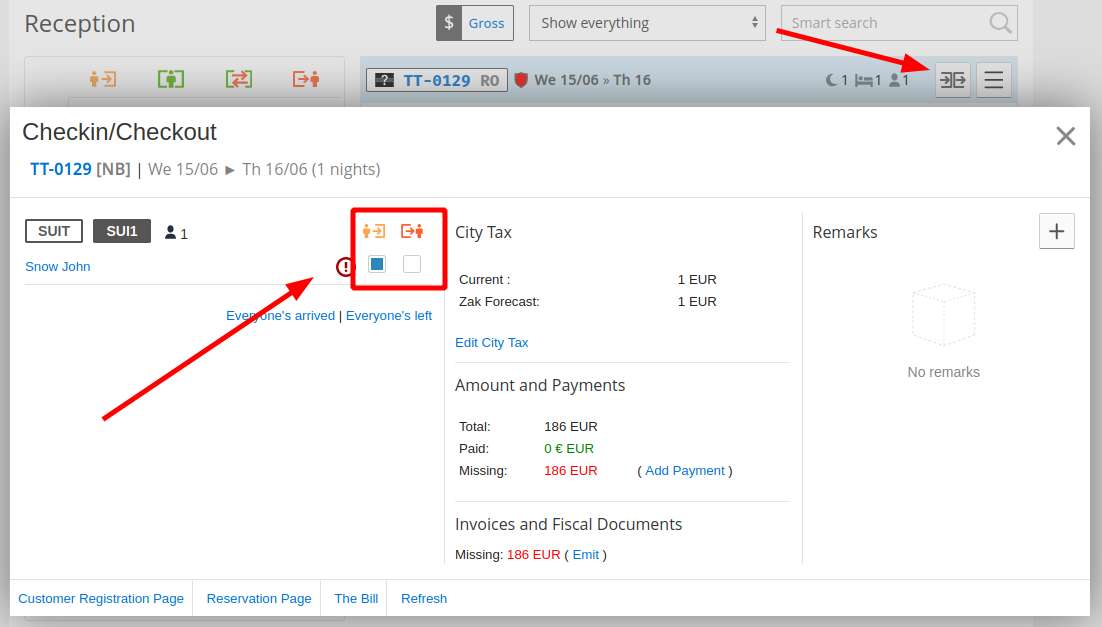1102x627 pixels.
Task: Click Everyone's arrived link
Action: 280,315
